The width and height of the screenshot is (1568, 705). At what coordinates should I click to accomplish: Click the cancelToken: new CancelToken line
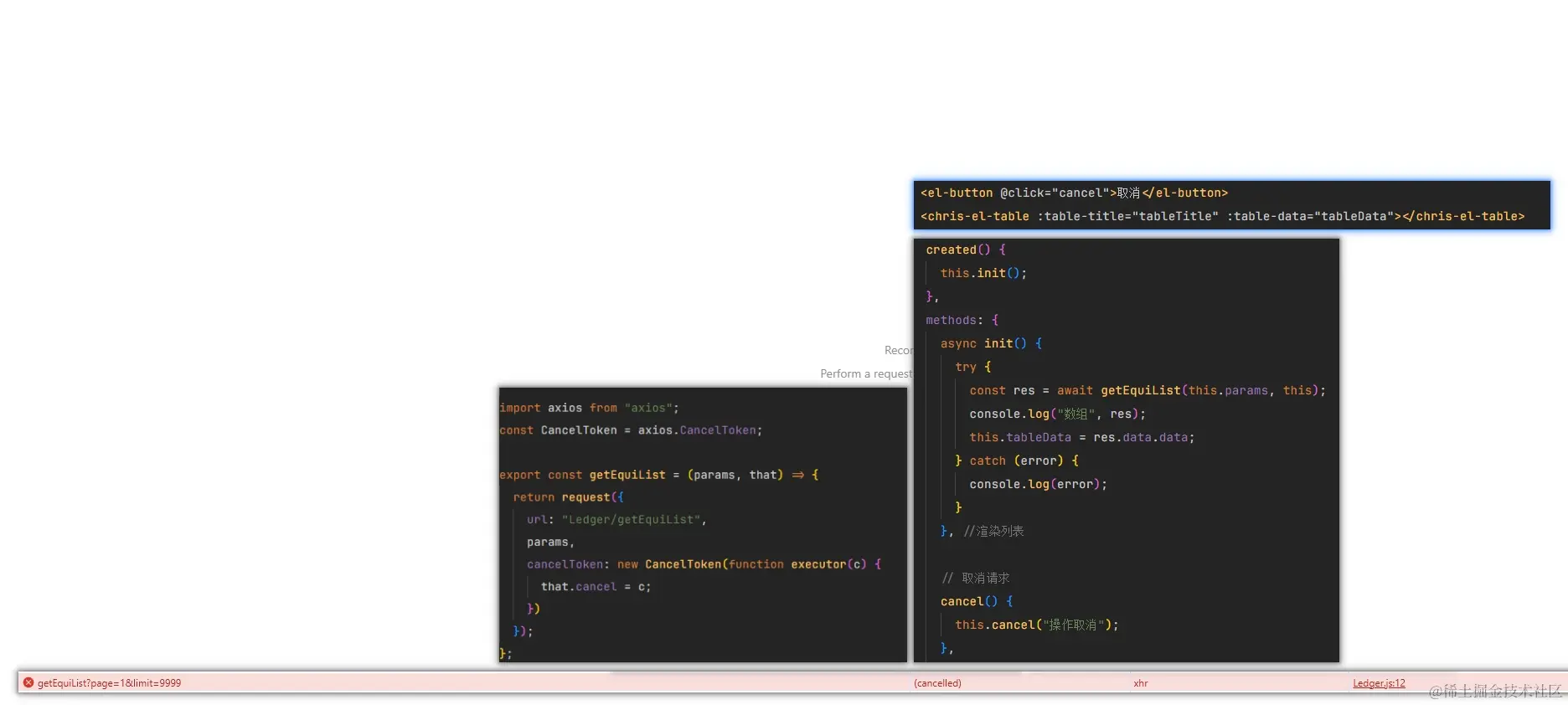pos(704,564)
